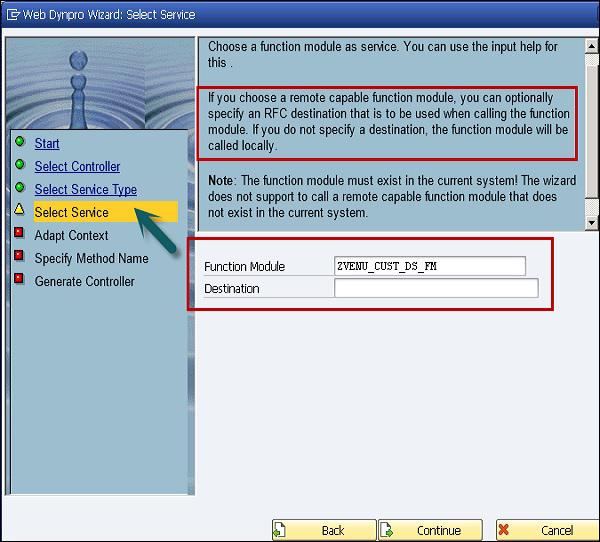This screenshot has width=600, height=542.
Task: Click the empty Destination field
Action: (x=436, y=288)
